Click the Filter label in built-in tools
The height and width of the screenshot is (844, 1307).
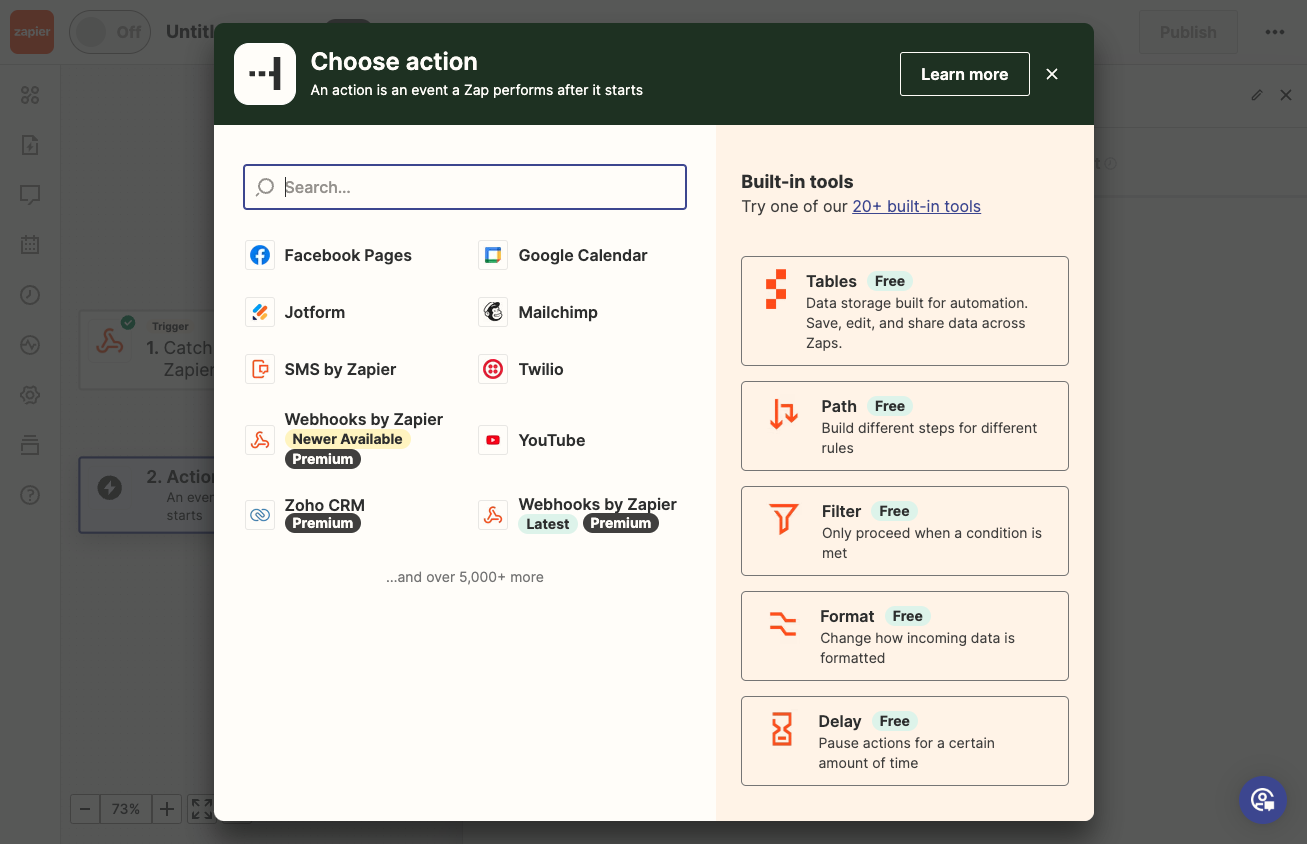tap(841, 511)
